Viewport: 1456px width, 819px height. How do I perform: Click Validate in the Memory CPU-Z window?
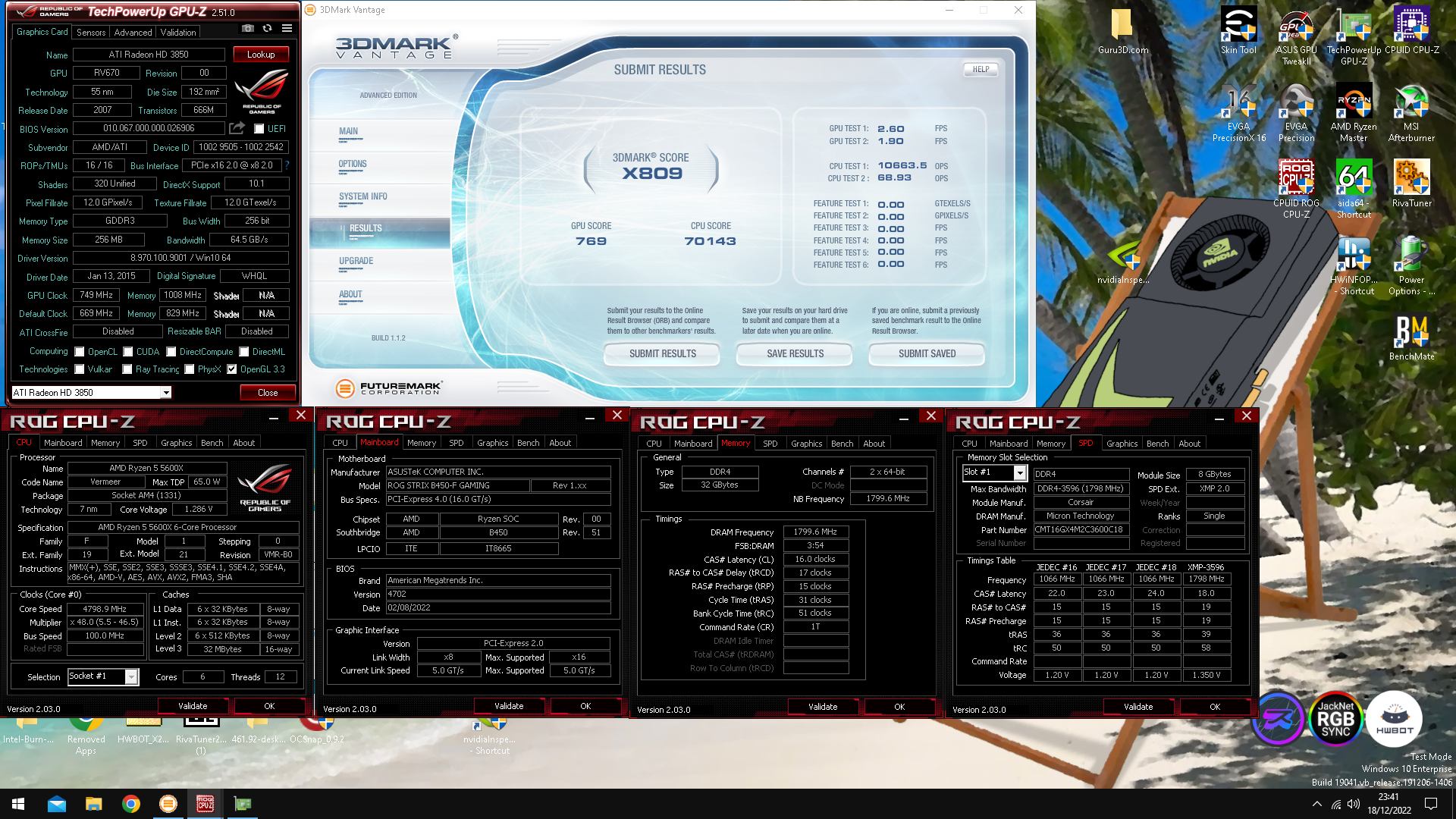pos(823,707)
